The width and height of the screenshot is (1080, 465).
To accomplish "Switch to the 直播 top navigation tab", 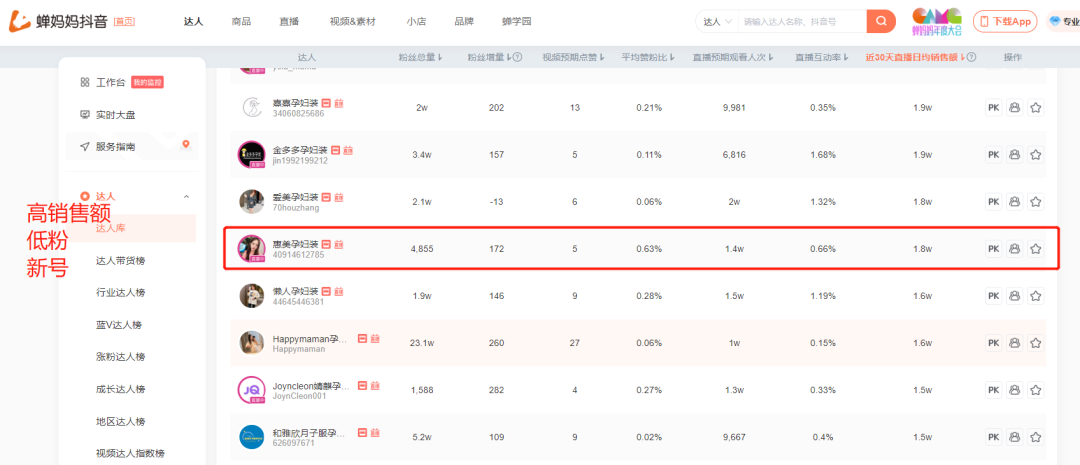I will tap(289, 22).
